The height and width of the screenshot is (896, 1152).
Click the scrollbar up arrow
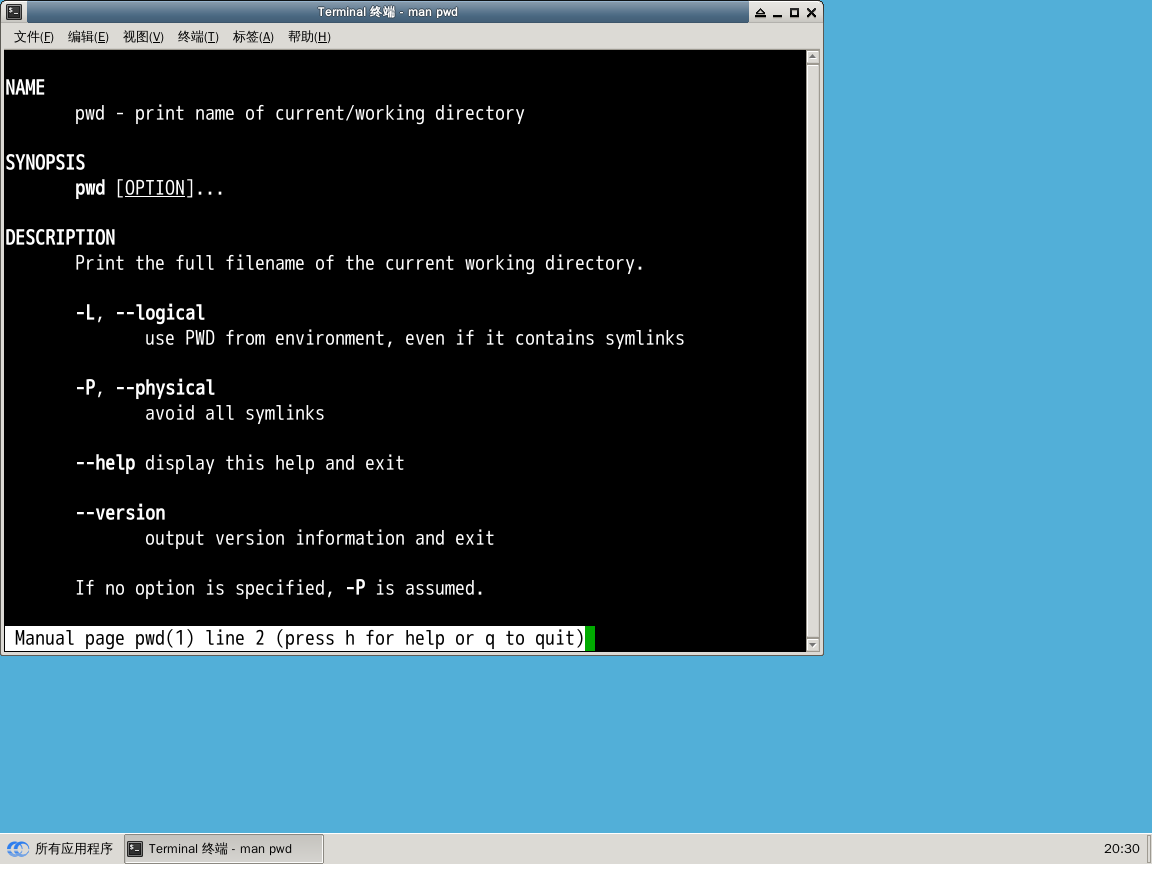coord(813,57)
